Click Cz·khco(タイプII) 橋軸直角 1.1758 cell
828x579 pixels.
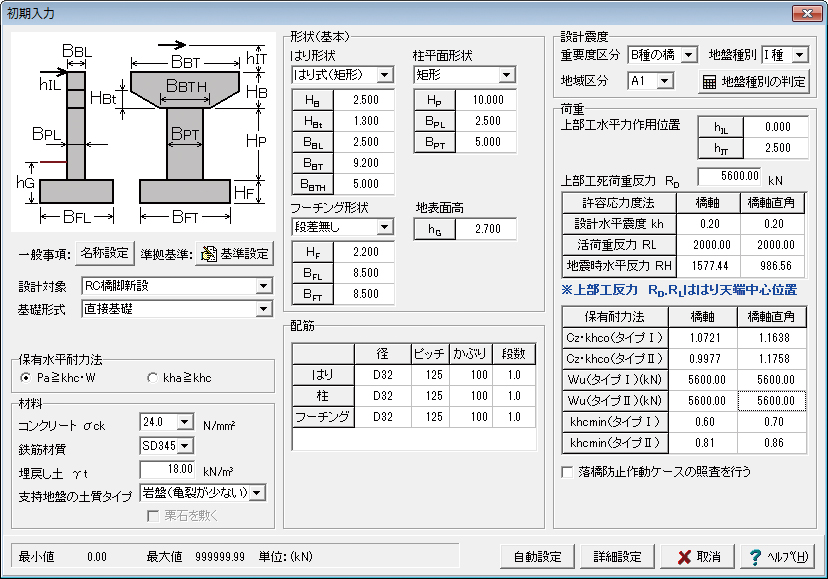click(x=772, y=359)
